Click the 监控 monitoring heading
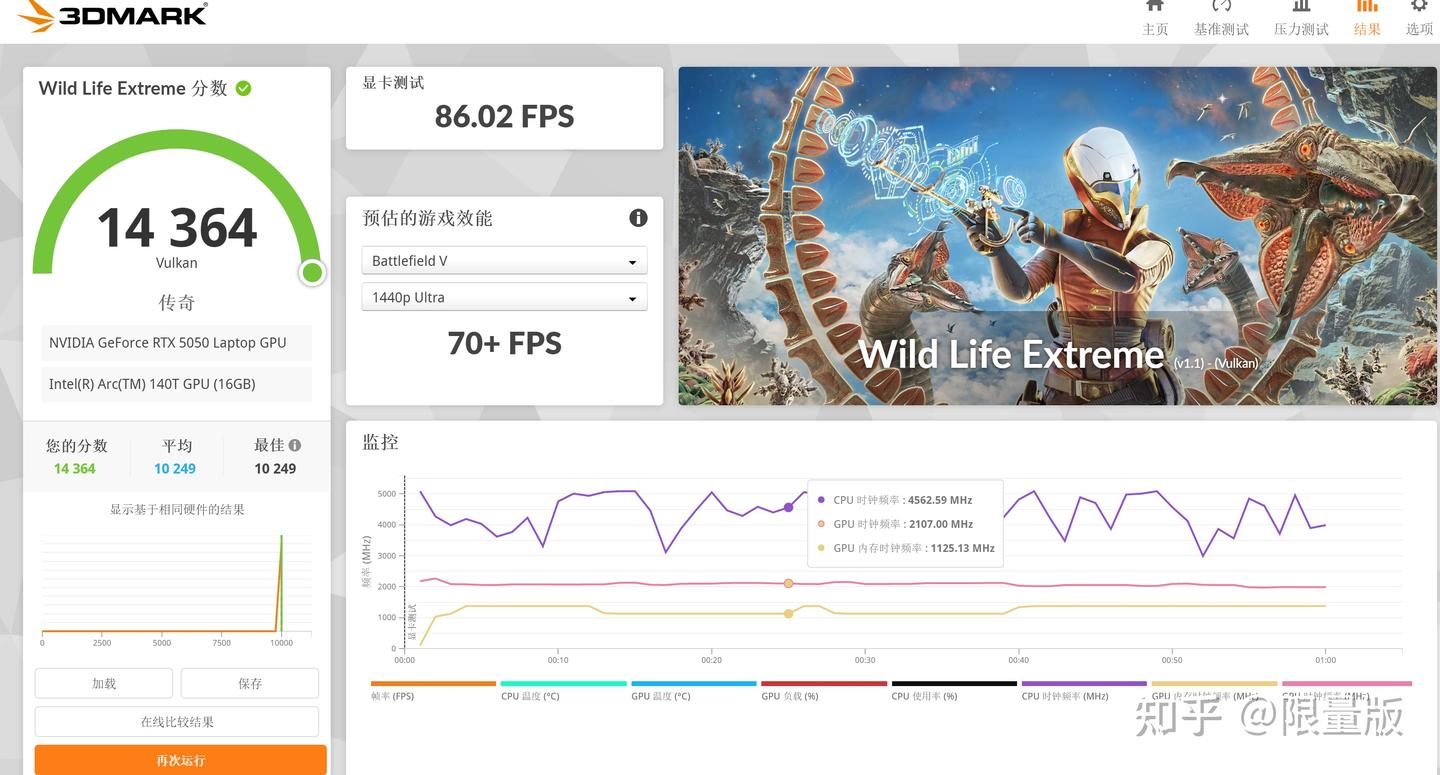 tap(381, 442)
